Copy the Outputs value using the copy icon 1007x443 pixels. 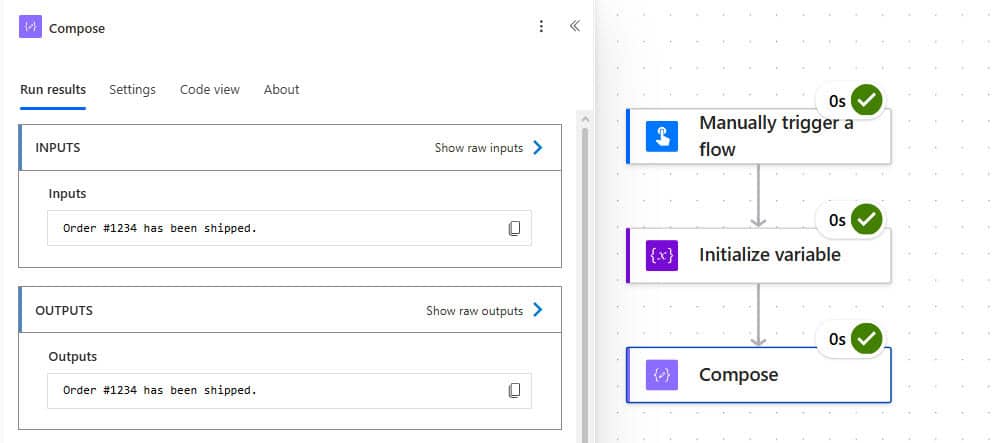[514, 390]
